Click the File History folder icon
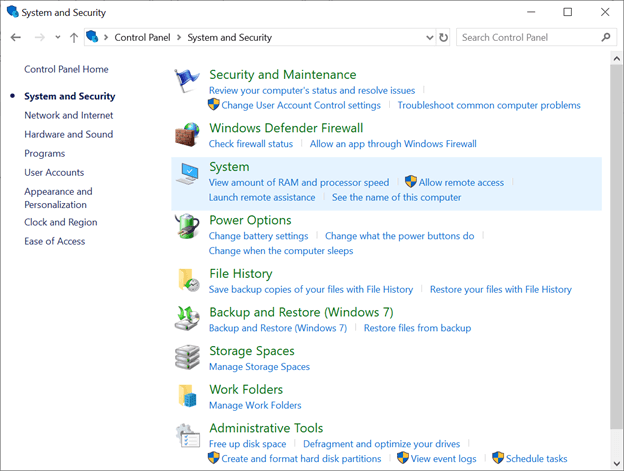624x471 pixels. tap(188, 280)
